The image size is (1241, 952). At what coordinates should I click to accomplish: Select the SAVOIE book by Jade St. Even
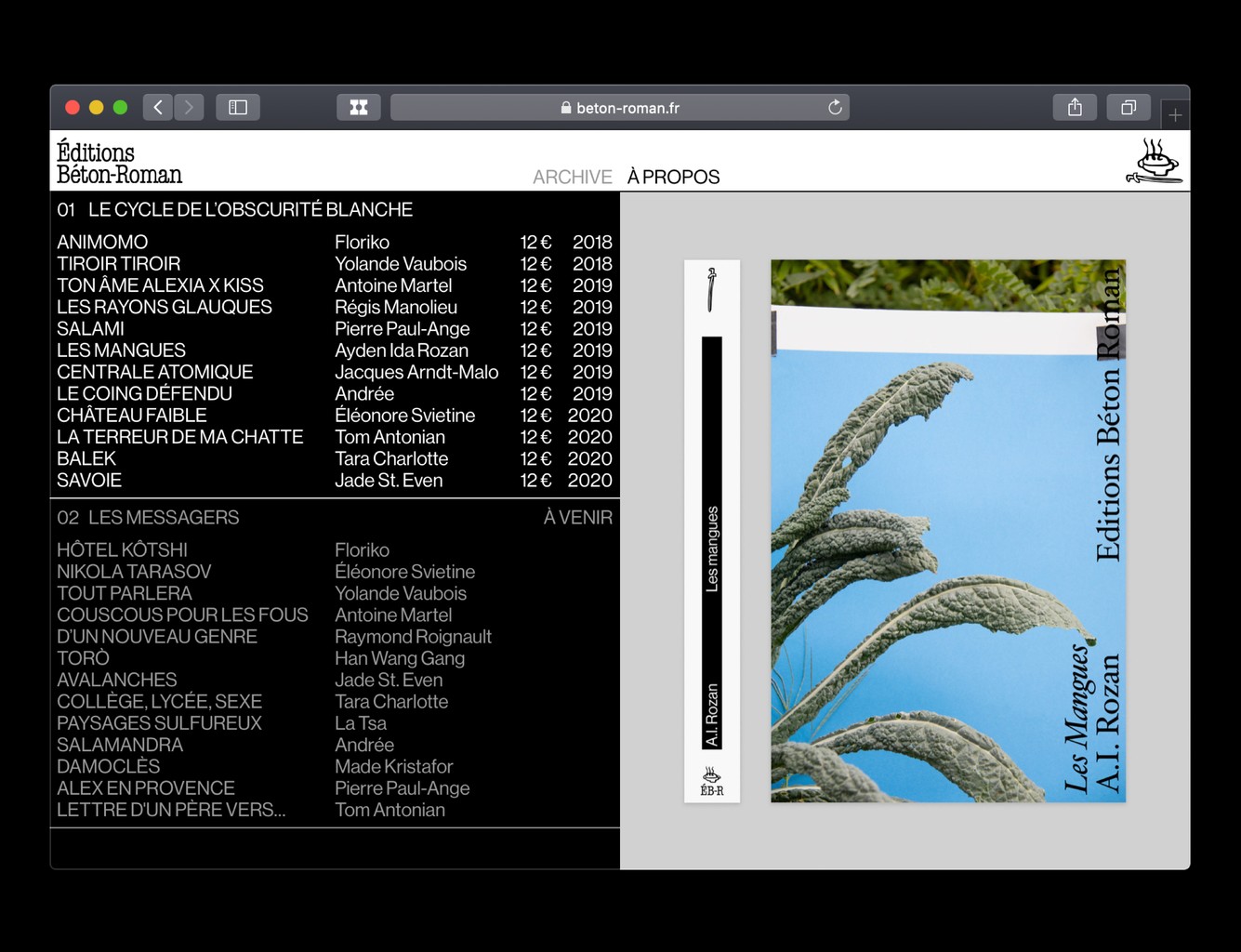[x=89, y=481]
